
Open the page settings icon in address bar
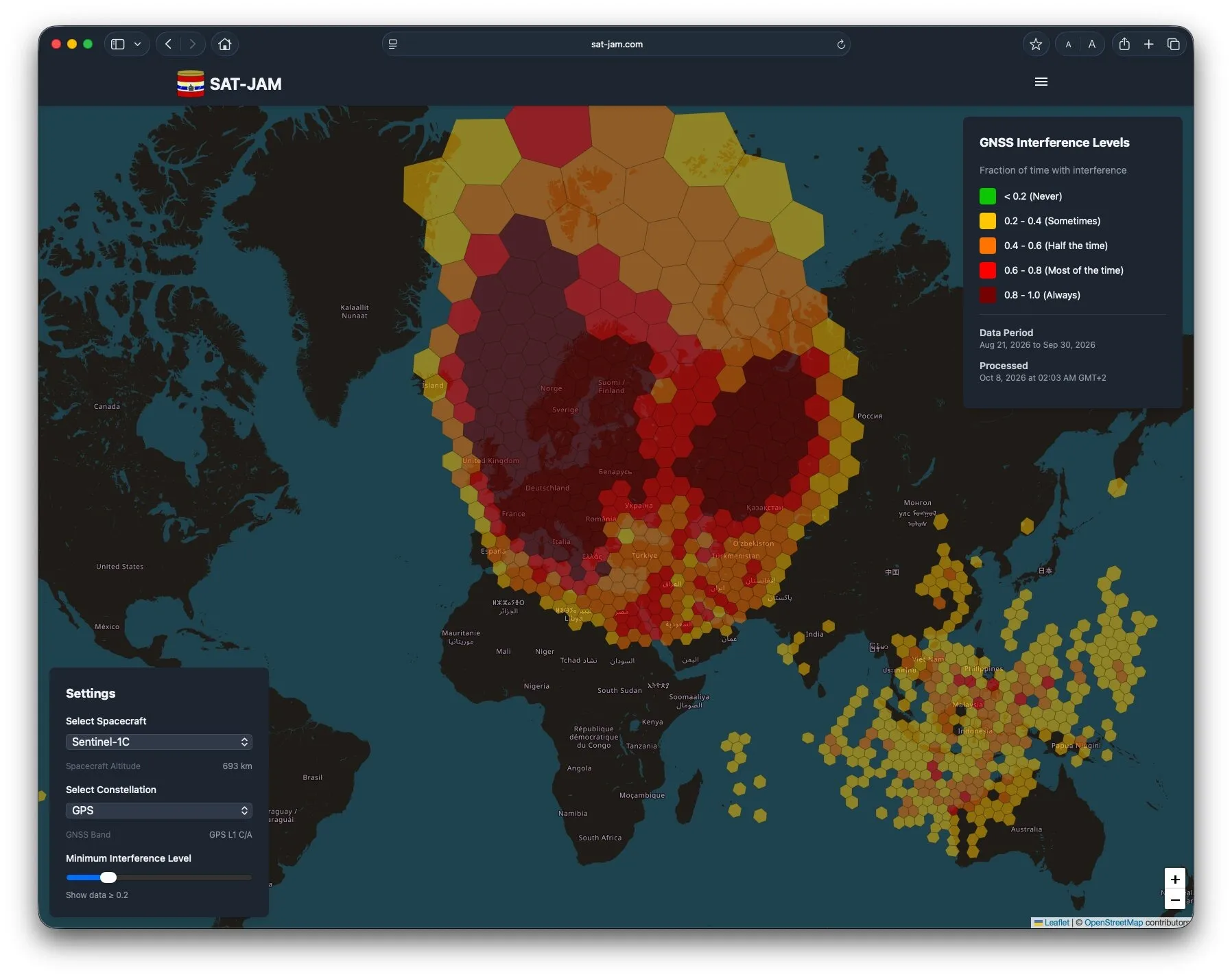click(393, 44)
